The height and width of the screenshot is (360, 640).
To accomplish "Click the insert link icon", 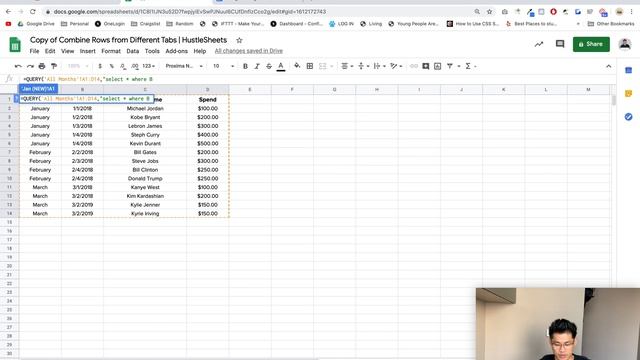I will coord(413,66).
